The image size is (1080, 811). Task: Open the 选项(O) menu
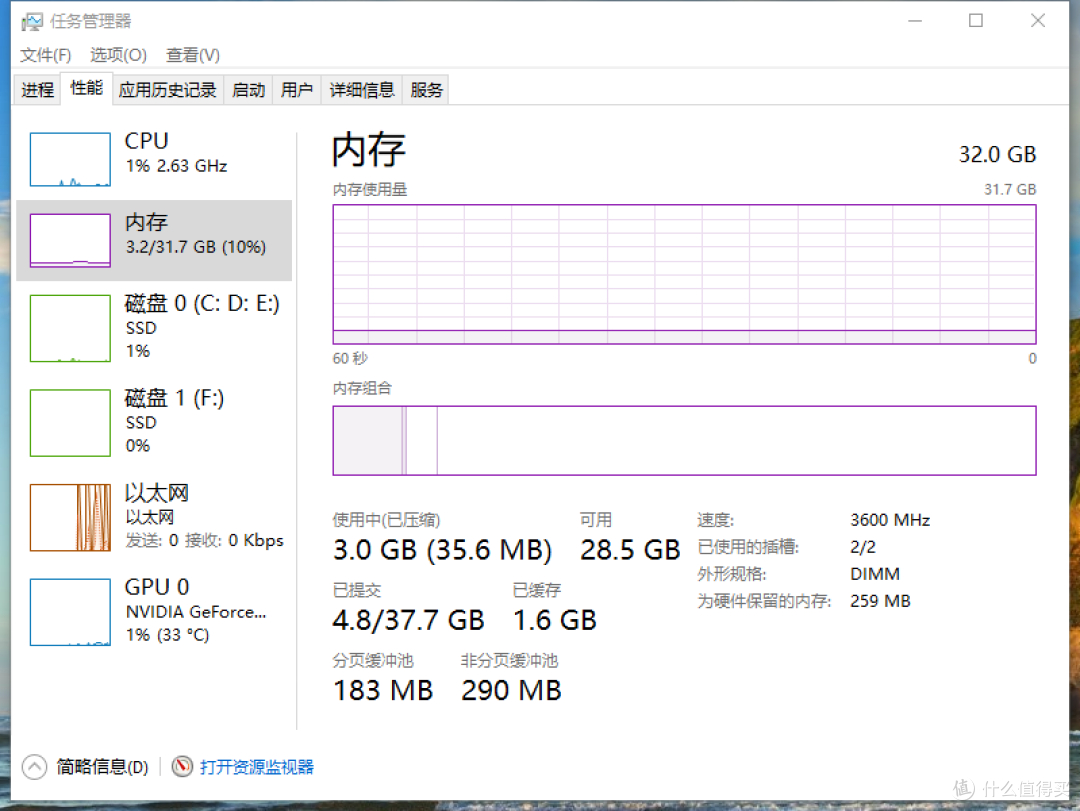pos(118,55)
